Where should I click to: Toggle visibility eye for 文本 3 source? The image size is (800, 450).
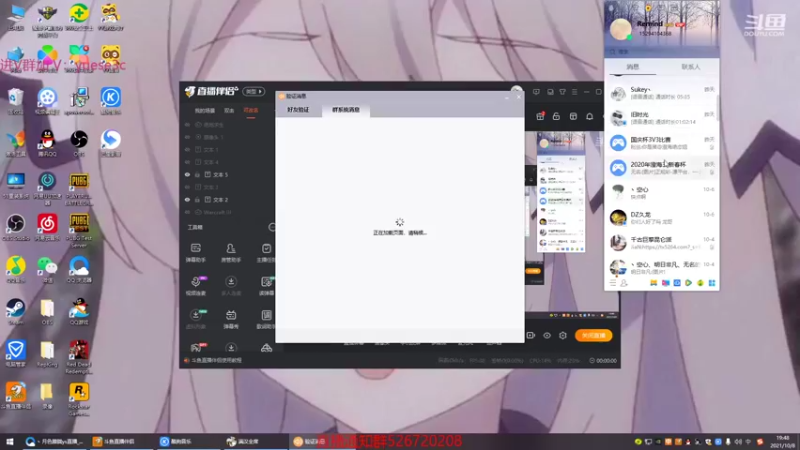(187, 187)
